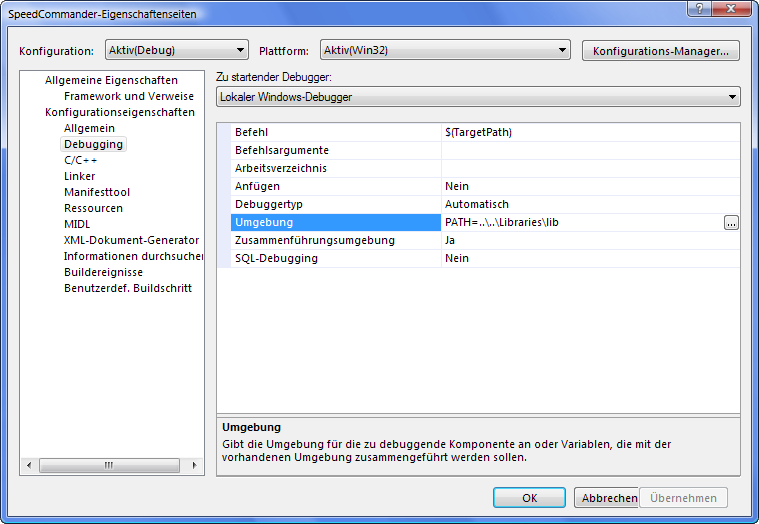Open the Allgemein configuration page
Screen dimensions: 759x524
(90, 128)
